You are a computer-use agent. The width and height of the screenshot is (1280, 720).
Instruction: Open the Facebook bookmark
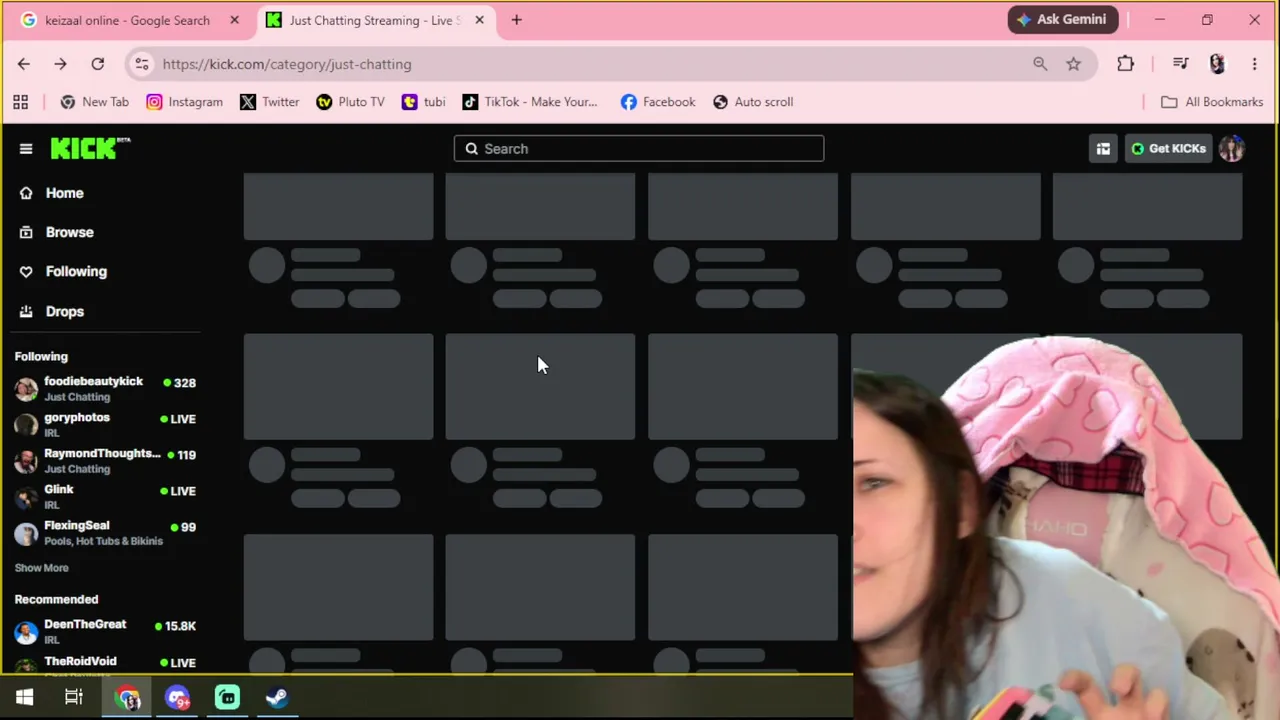click(x=657, y=102)
